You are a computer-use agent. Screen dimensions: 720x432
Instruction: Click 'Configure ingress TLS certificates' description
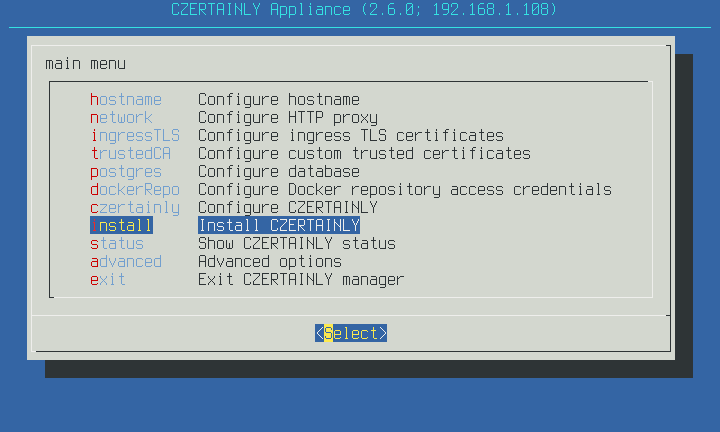point(351,135)
